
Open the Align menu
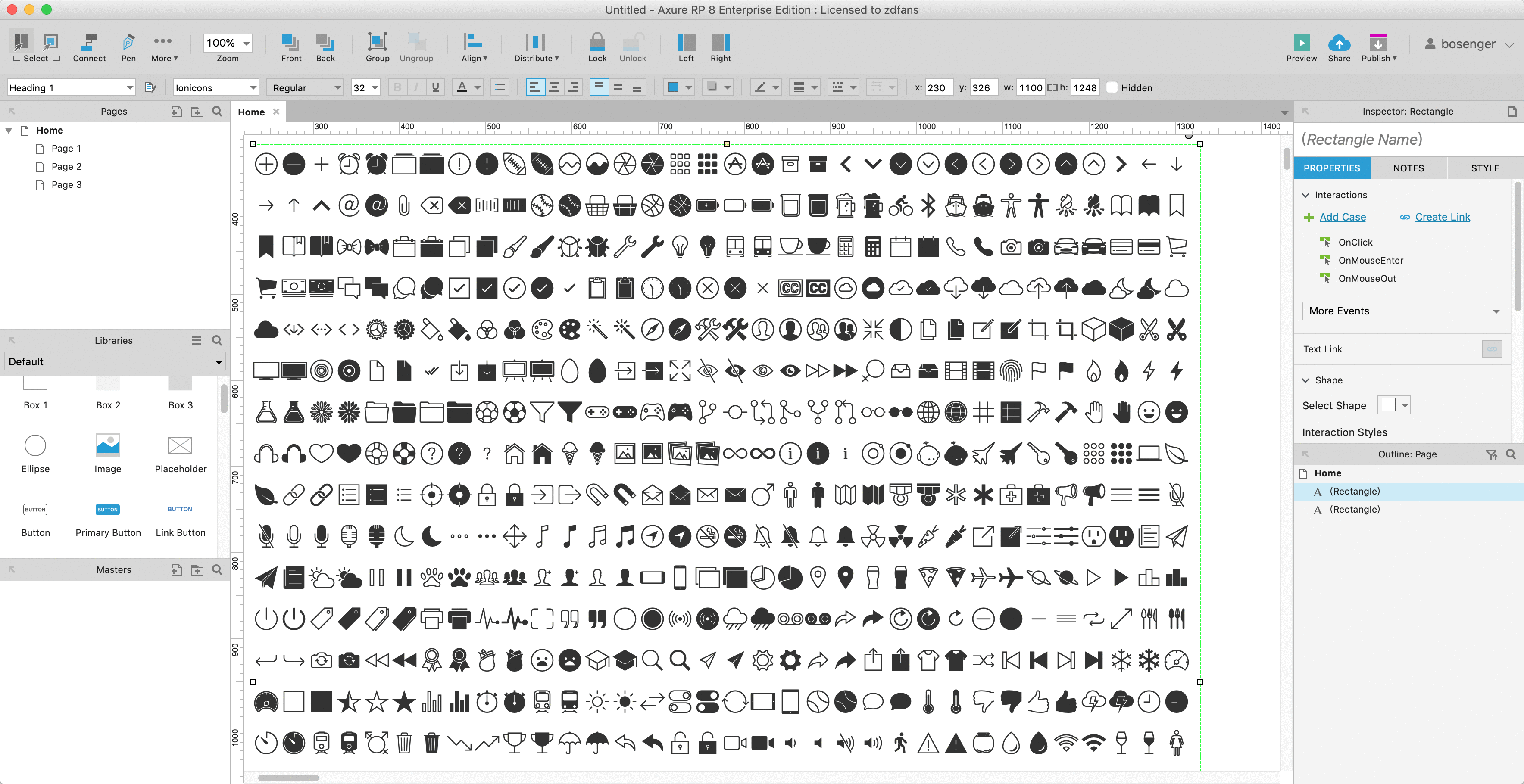pyautogui.click(x=474, y=47)
